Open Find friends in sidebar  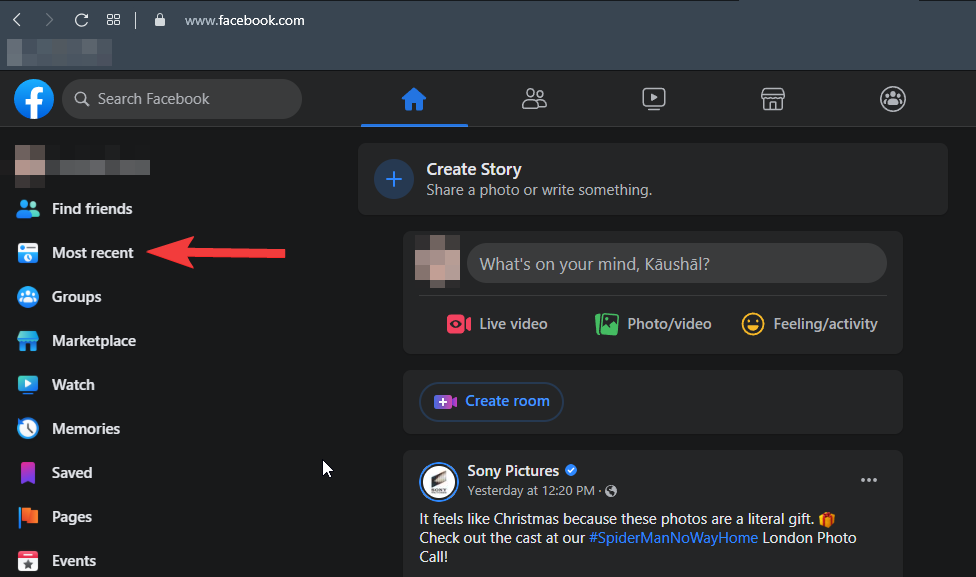(x=92, y=209)
